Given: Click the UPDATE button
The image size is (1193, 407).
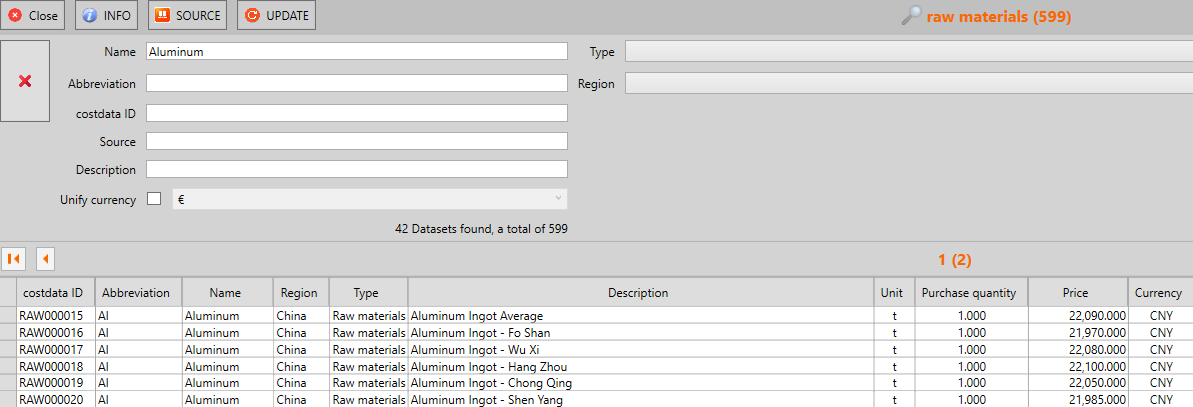Looking at the screenshot, I should [x=276, y=15].
